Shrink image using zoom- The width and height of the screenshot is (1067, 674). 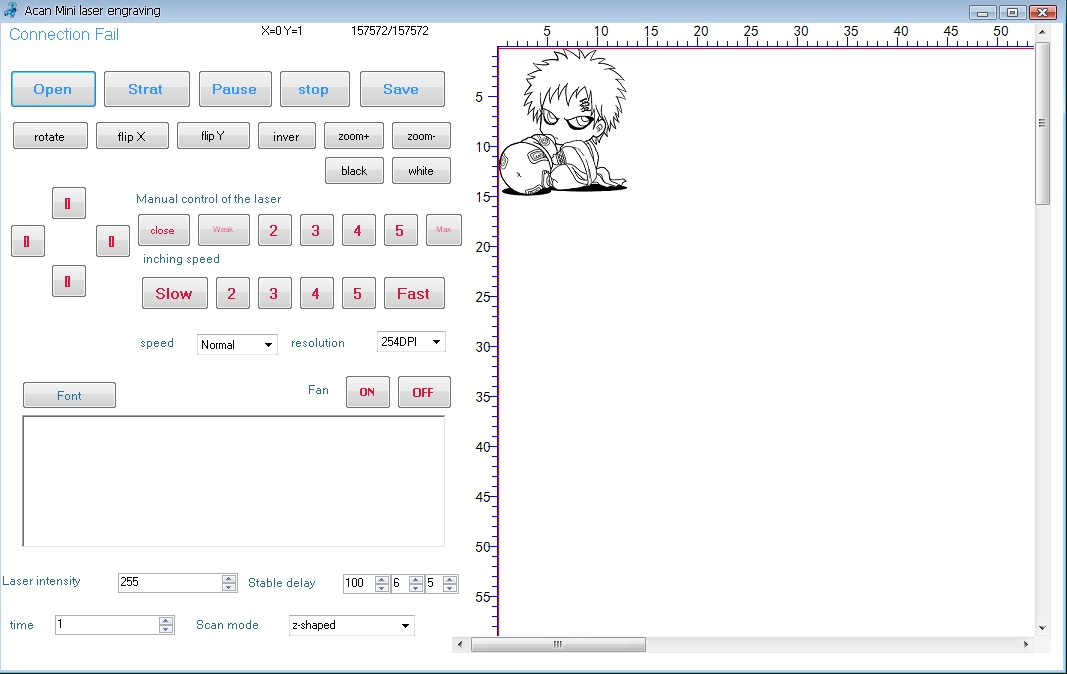421,135
